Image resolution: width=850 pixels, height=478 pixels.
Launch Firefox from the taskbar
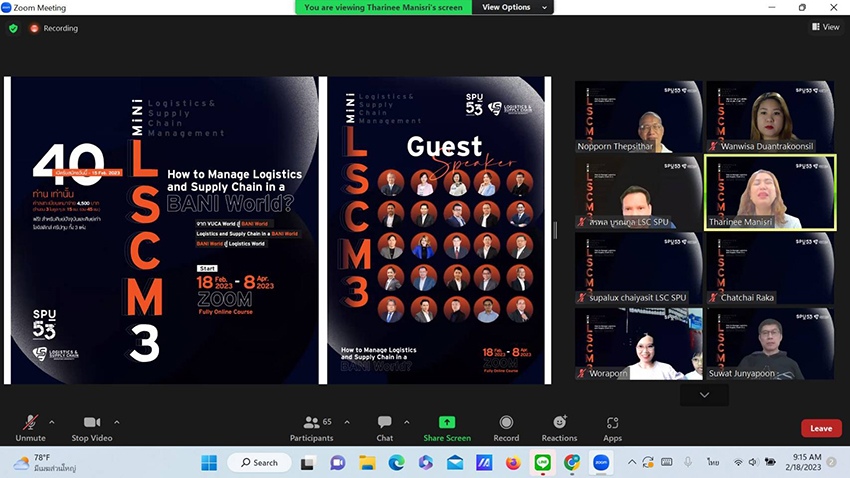[513, 463]
